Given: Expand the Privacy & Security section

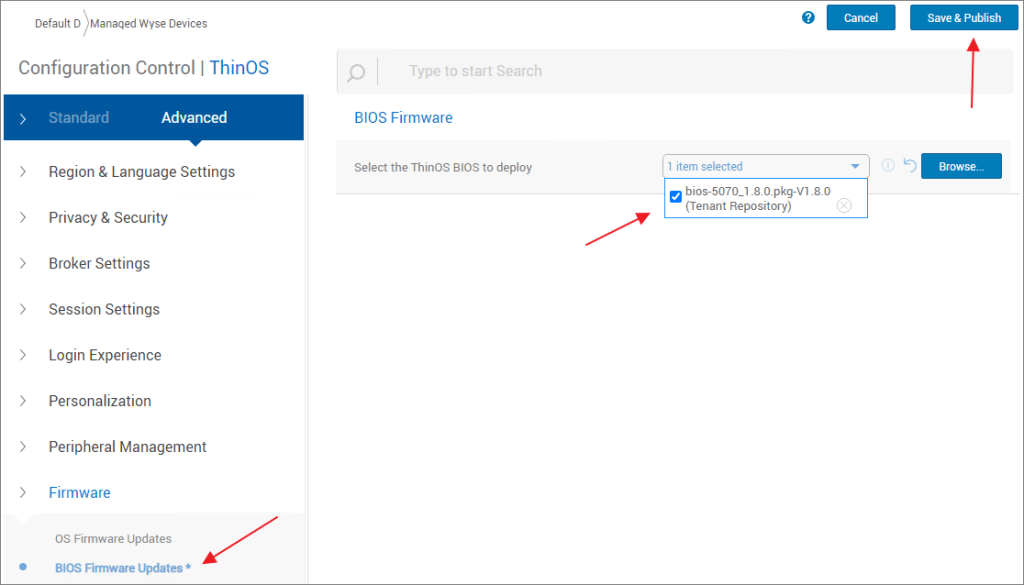Looking at the screenshot, I should point(108,218).
